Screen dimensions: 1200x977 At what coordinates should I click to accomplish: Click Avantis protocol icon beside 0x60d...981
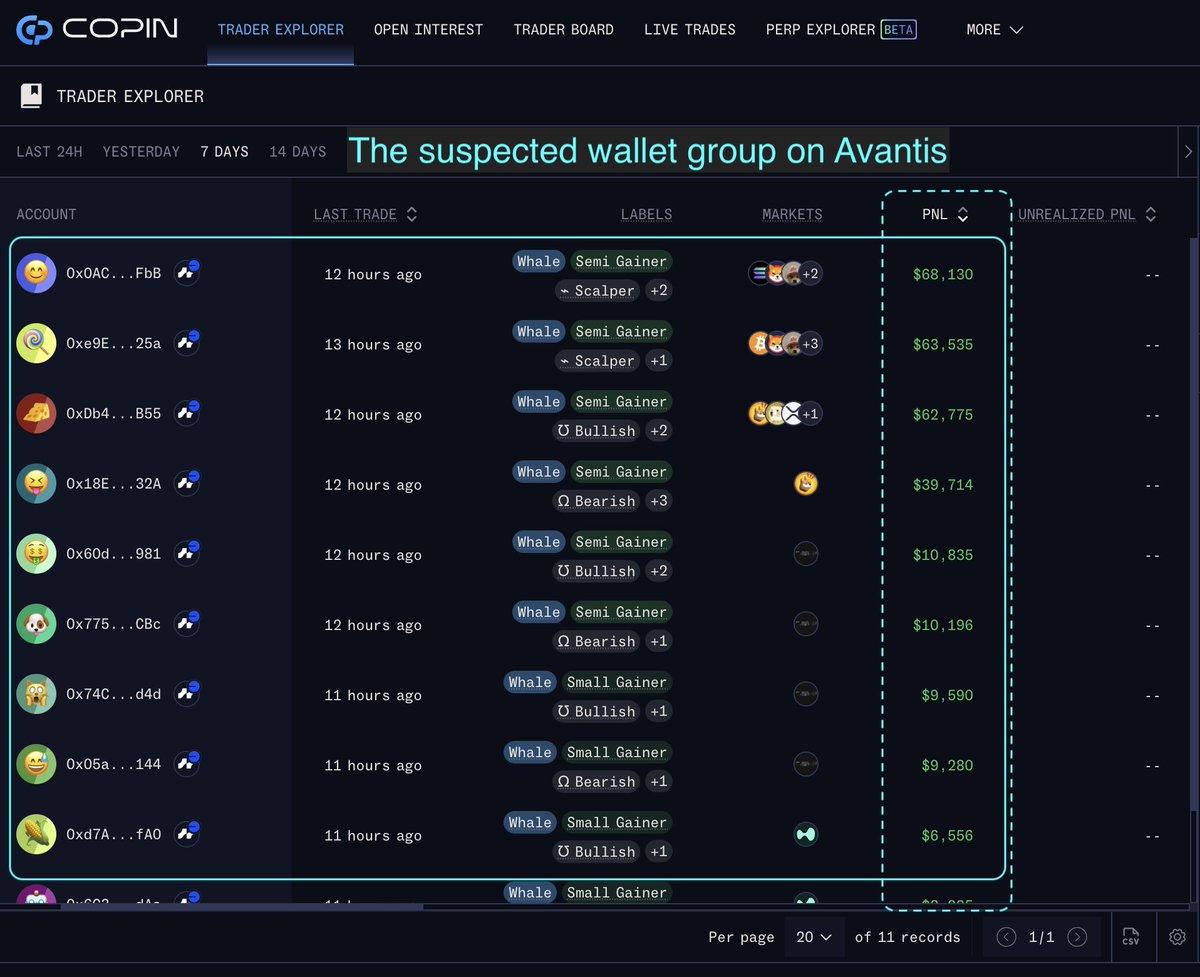(186, 553)
